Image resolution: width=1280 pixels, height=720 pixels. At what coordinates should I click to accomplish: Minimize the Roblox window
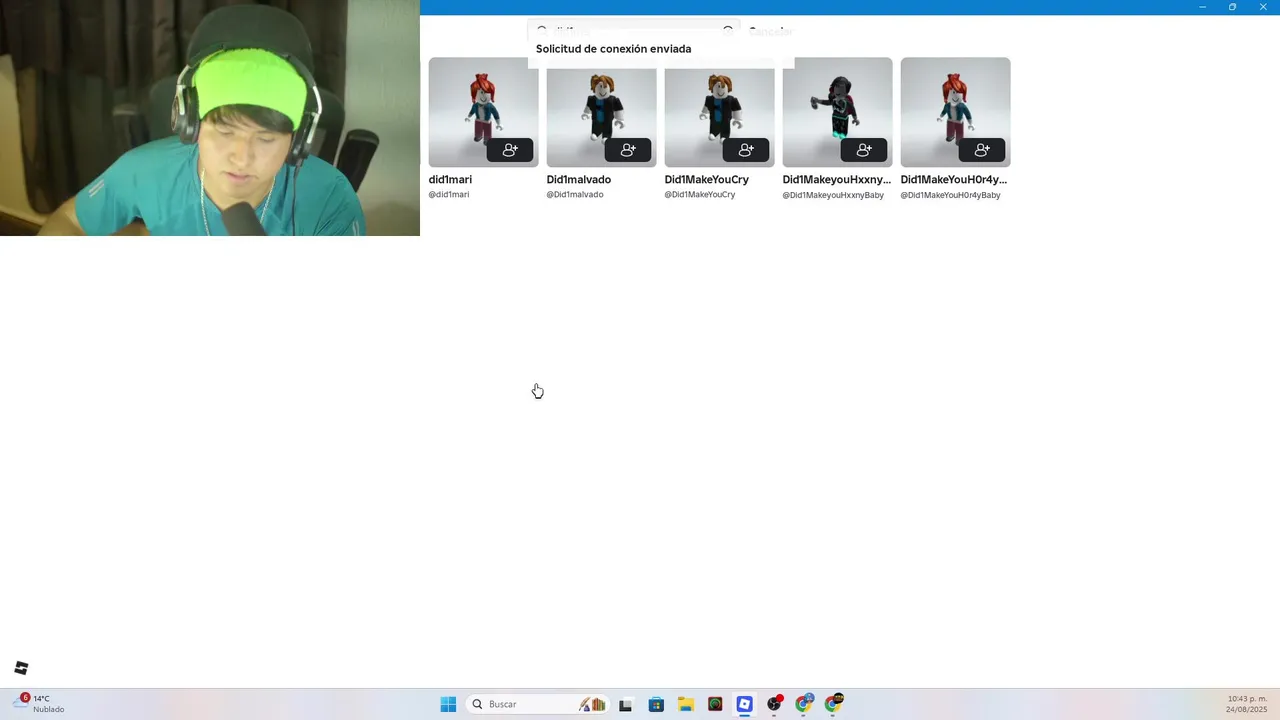click(1202, 7)
